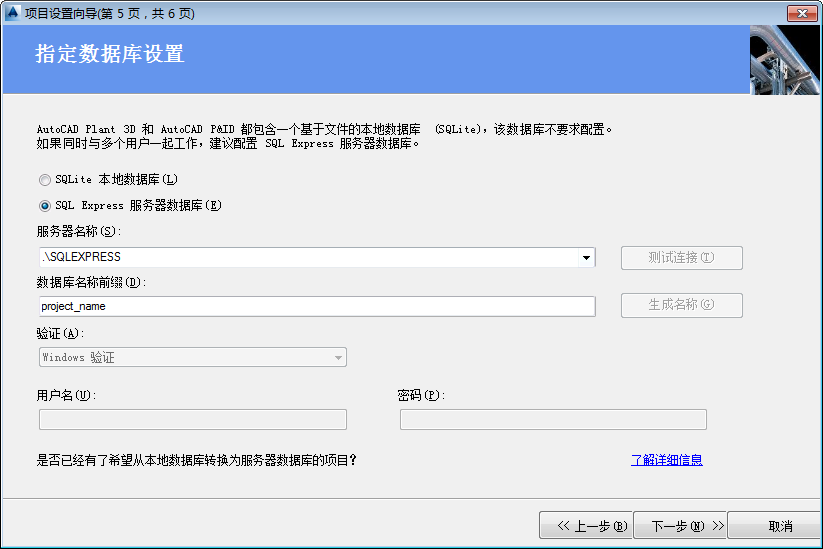Click the plant piping image in header

tap(784, 60)
